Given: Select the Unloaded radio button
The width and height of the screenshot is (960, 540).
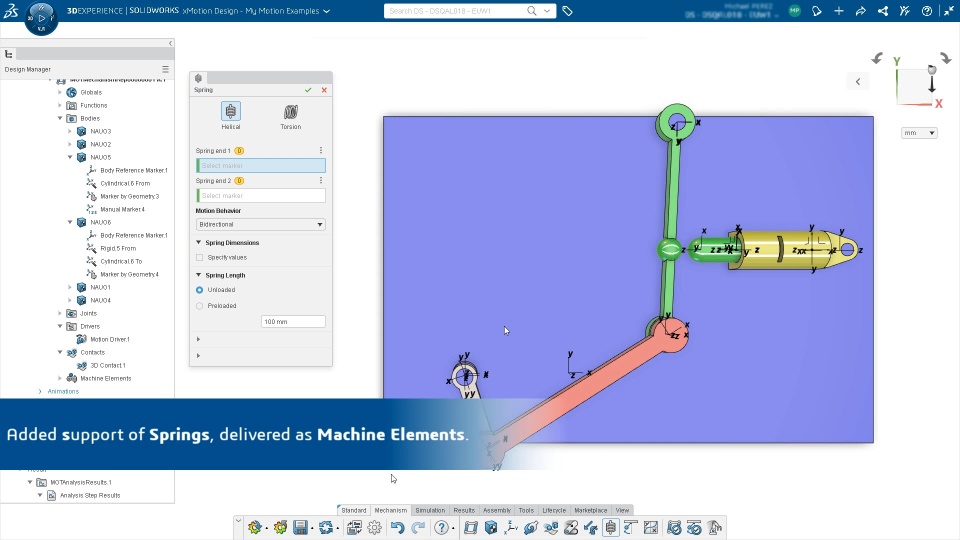Looking at the screenshot, I should click(x=200, y=290).
